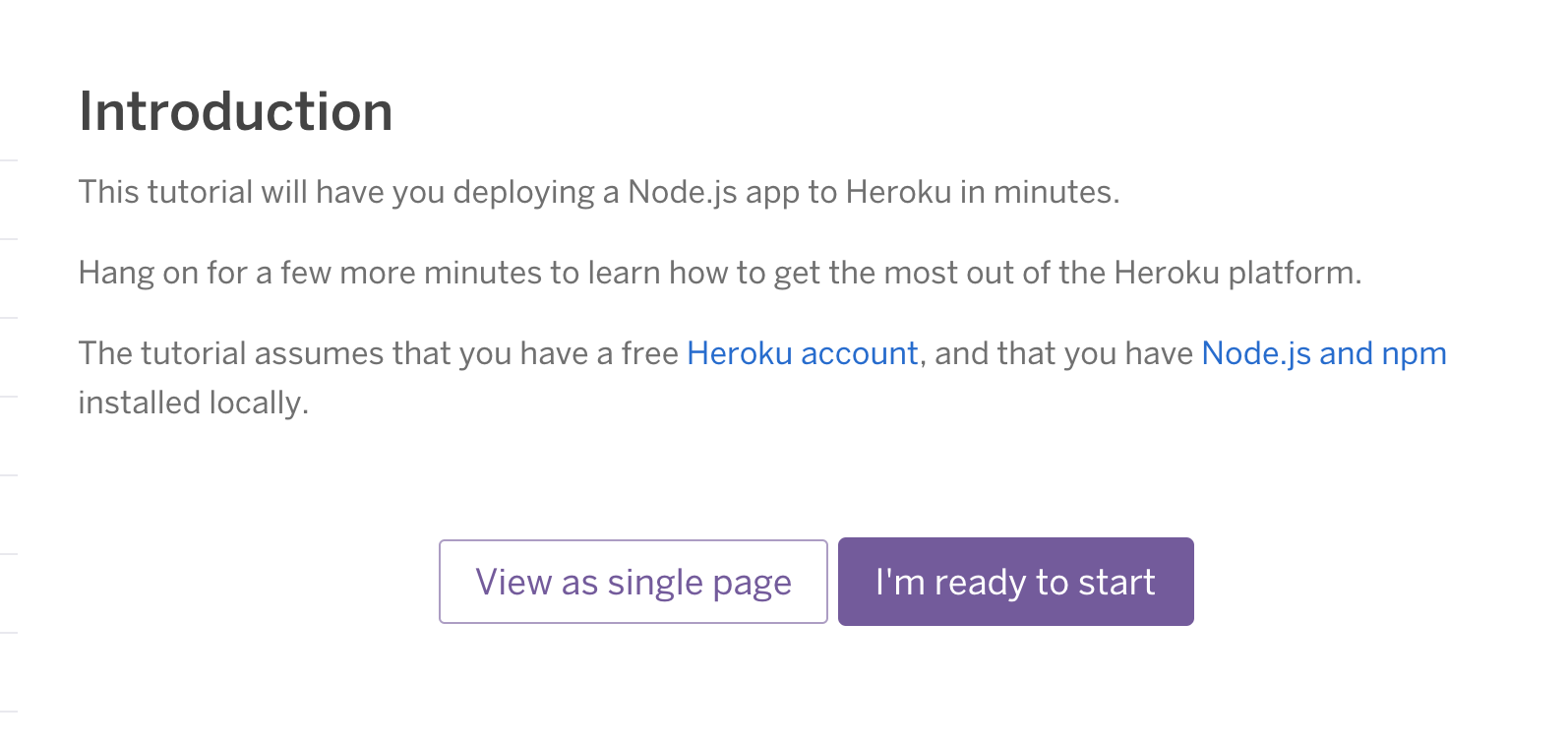Click the sentence starting "This tutorial will have"
Viewport: 1568px width, 746px height.
[x=599, y=192]
